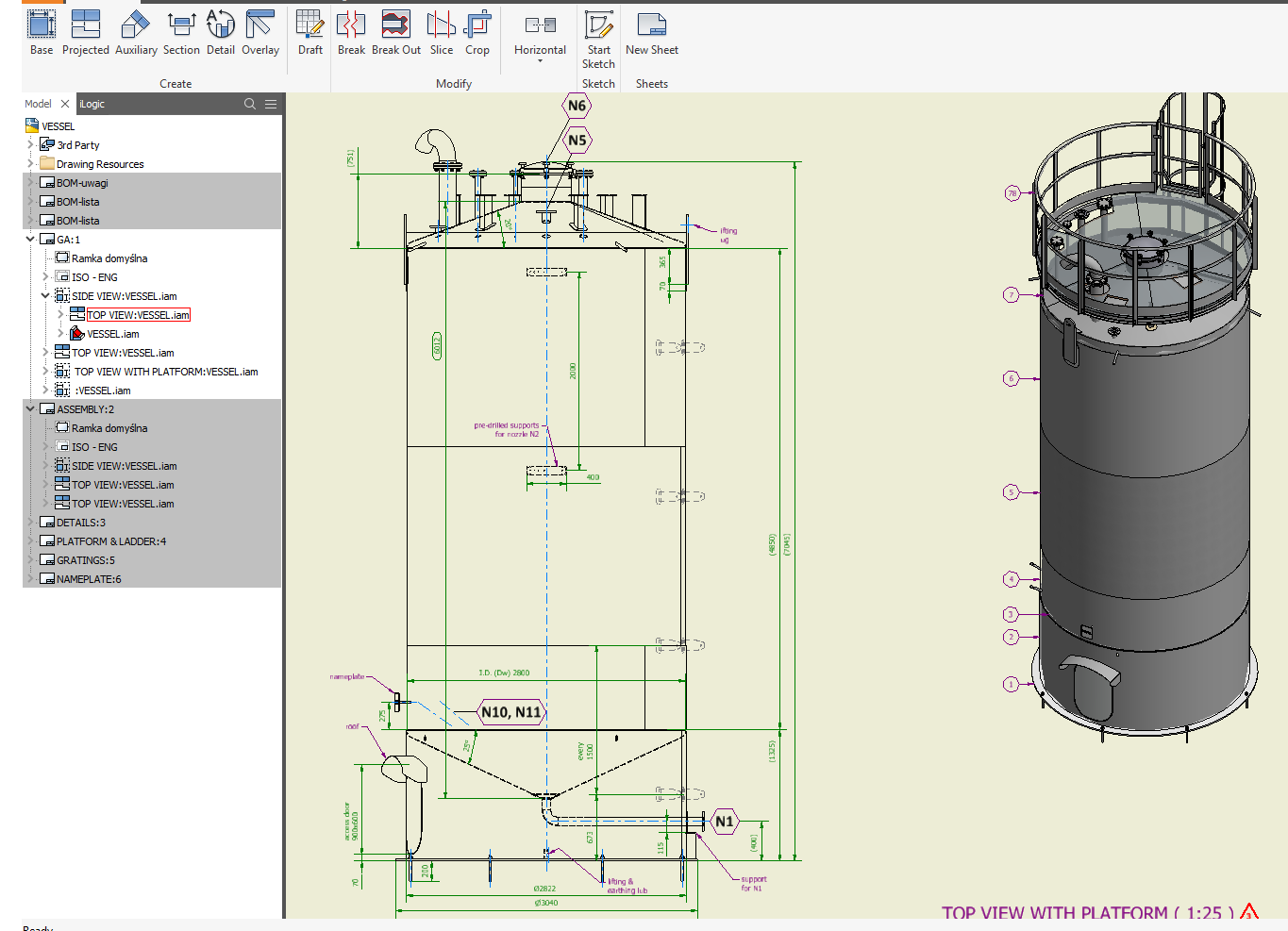Select the N10, N11 nozzle tag
This screenshot has width=1288, height=931.
tap(511, 712)
